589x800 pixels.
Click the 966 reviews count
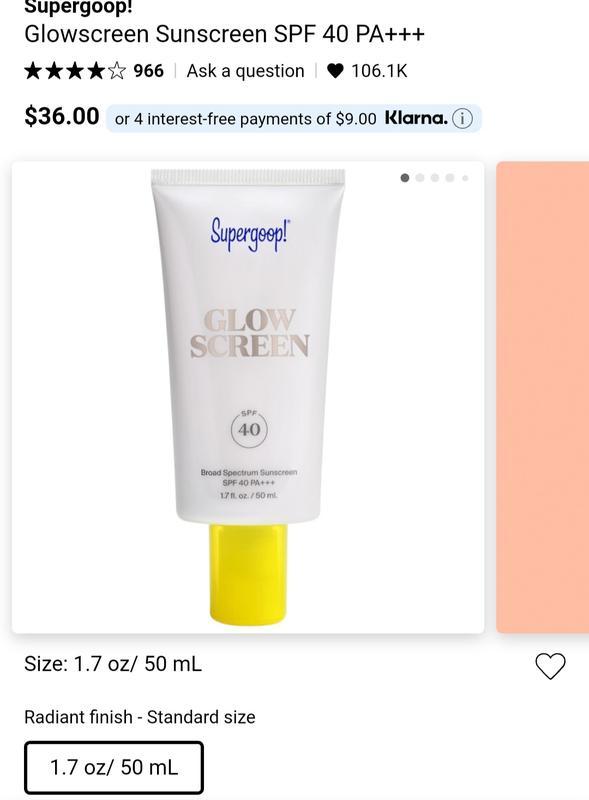pos(149,71)
